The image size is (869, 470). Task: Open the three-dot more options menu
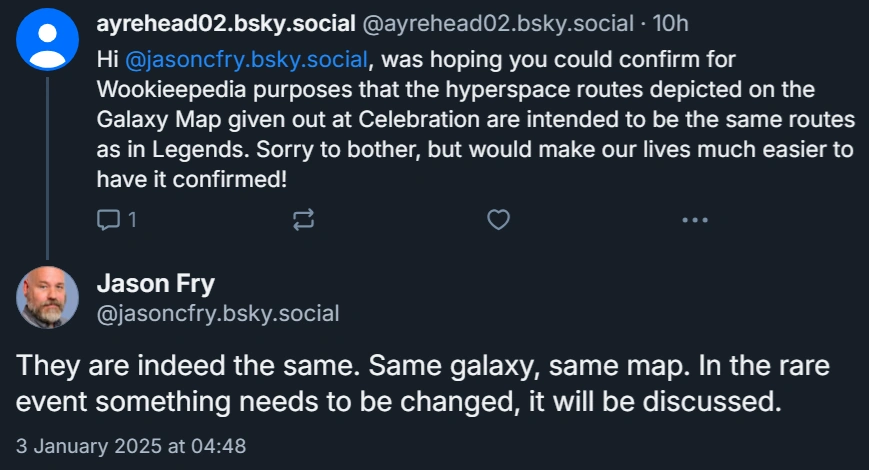coord(694,220)
